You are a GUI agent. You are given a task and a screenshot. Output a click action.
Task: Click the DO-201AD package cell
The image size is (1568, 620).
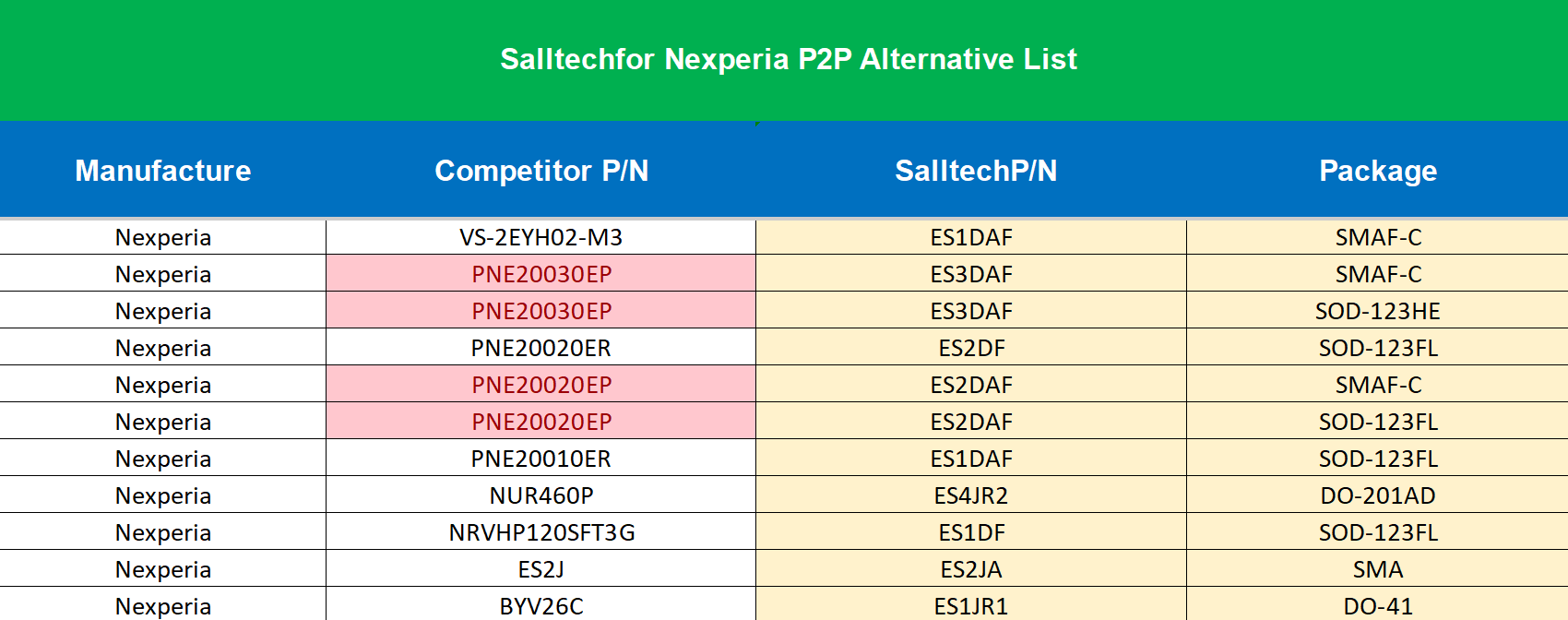coord(1378,495)
